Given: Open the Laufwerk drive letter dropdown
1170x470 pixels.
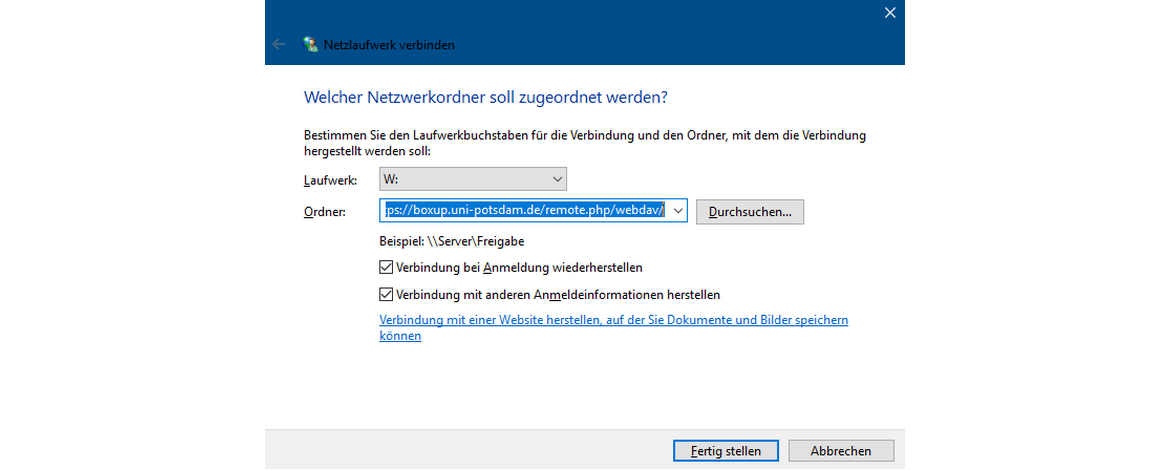Looking at the screenshot, I should tap(557, 179).
